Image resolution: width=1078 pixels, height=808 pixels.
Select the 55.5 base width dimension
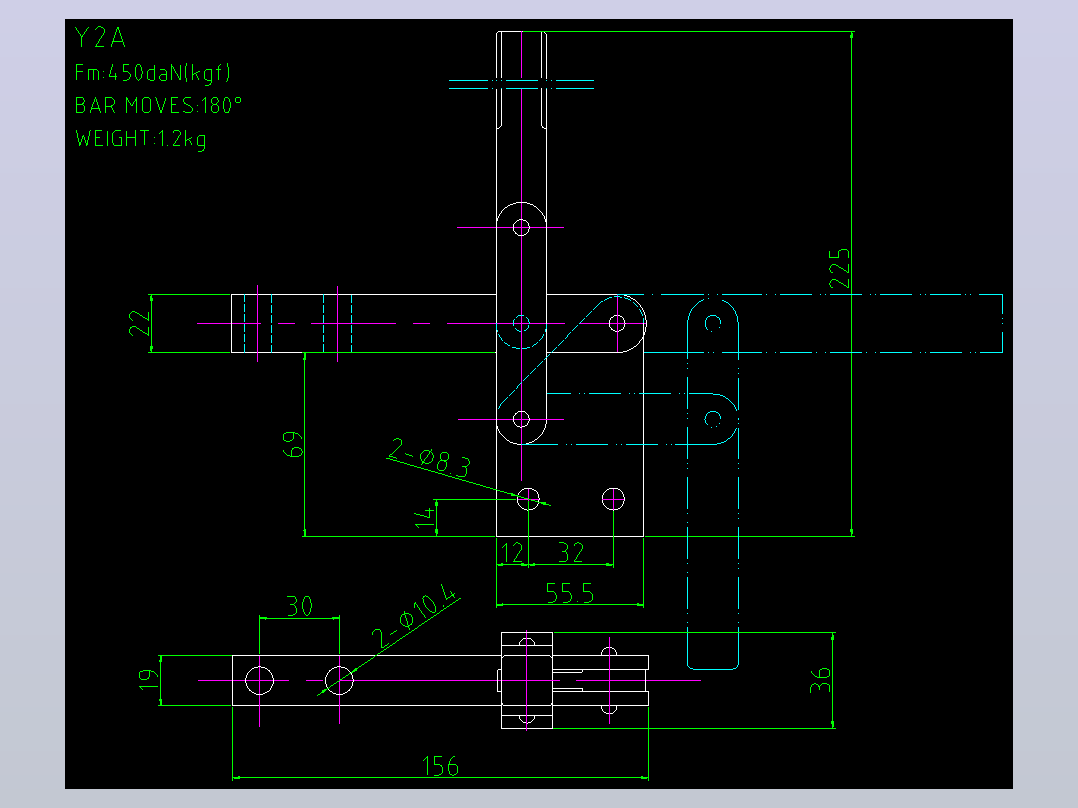[x=569, y=593]
